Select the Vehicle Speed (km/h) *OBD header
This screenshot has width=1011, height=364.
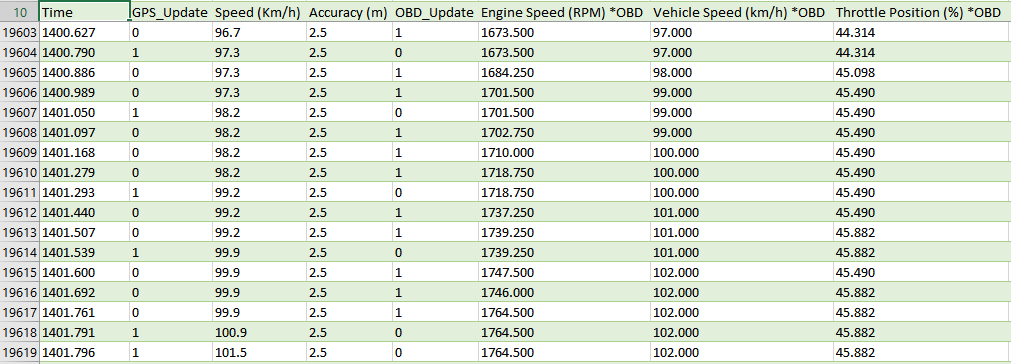tap(741, 12)
